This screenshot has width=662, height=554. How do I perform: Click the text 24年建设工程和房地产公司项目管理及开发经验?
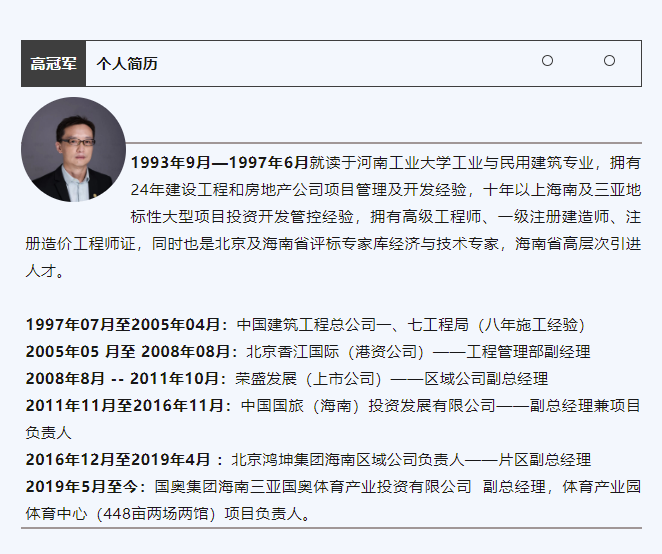(298, 190)
